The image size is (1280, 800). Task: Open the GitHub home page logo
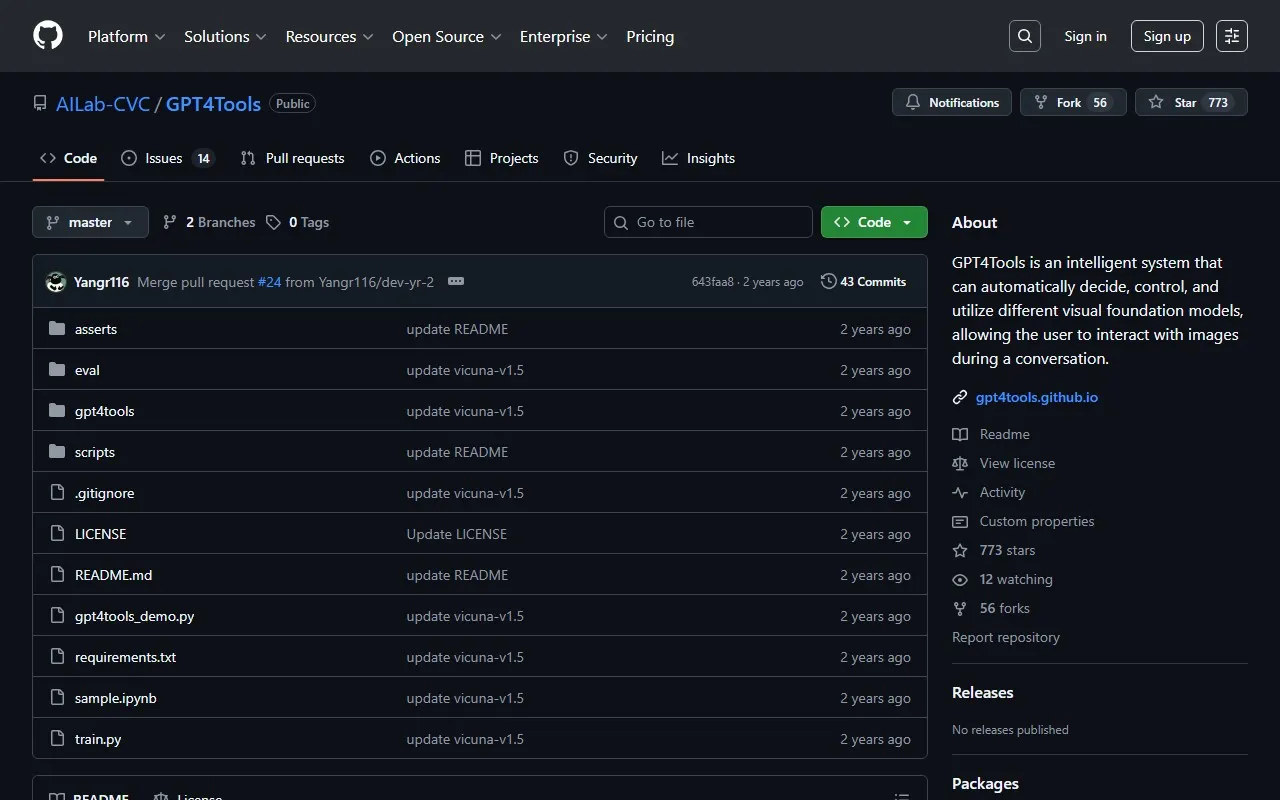click(47, 36)
